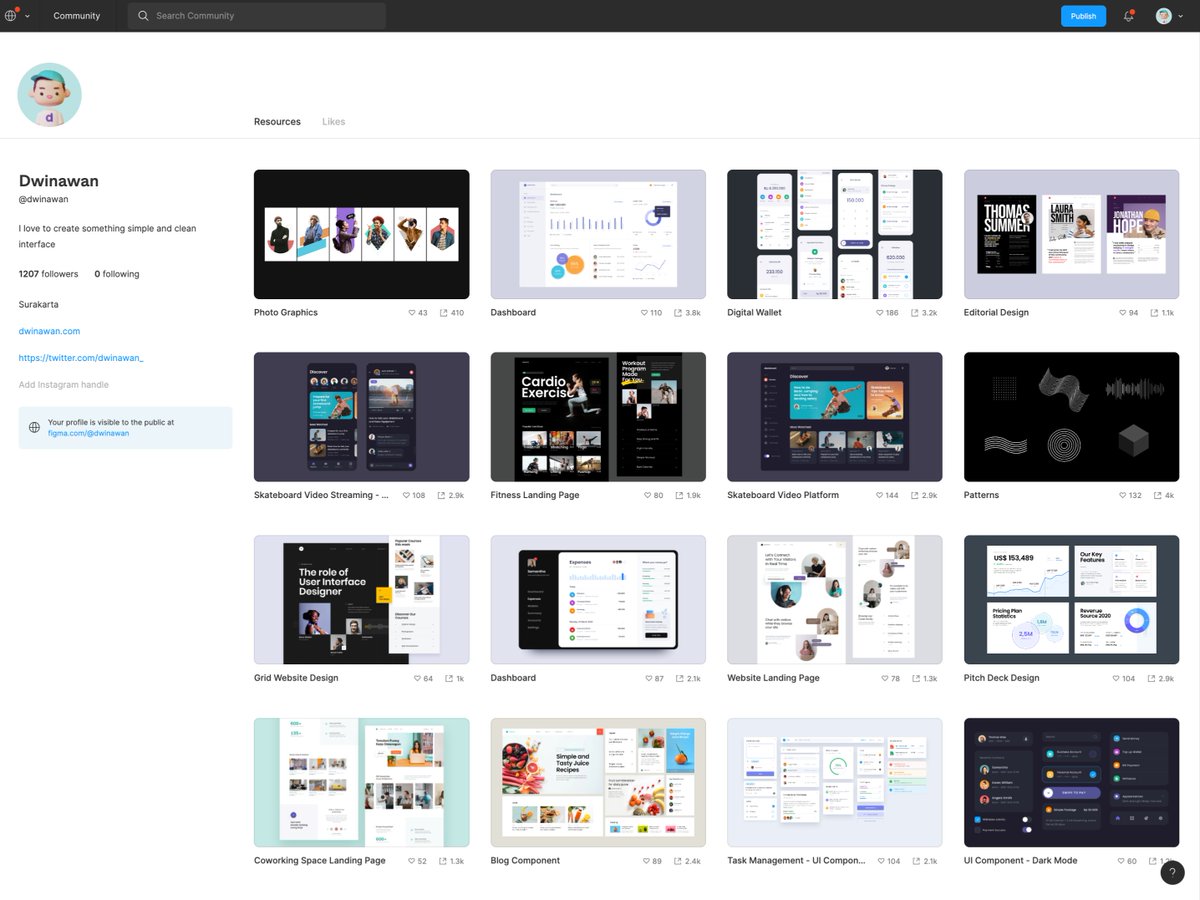
Task: Focus the Search Community field
Action: [x=256, y=16]
